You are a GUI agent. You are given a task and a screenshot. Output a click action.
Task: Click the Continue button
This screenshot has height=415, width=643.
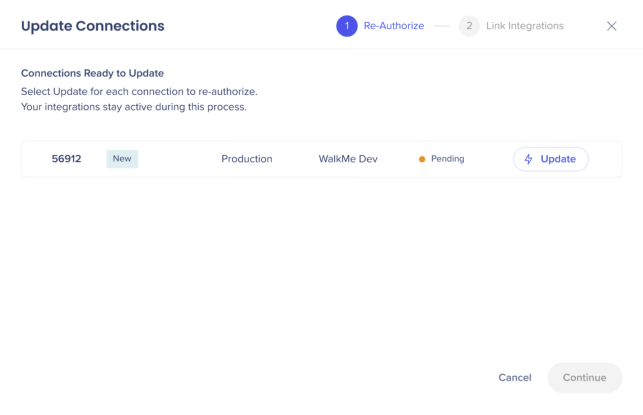584,377
